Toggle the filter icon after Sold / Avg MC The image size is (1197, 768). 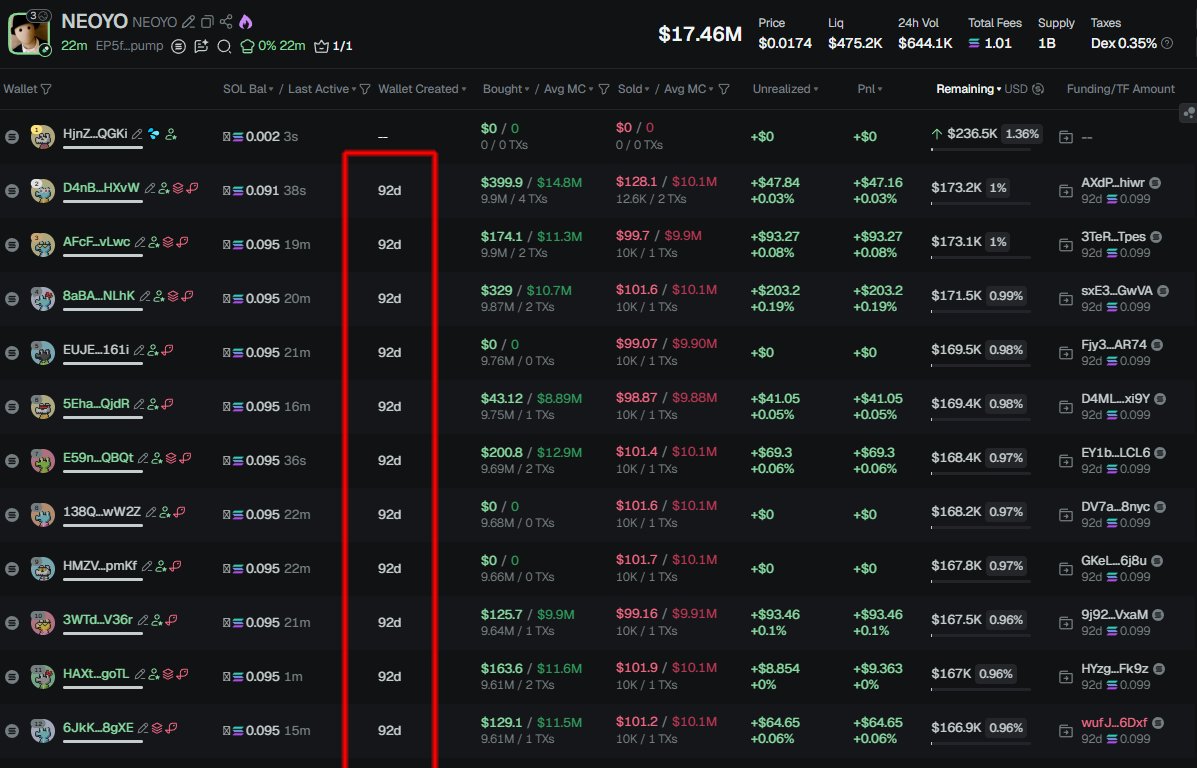tap(724, 89)
